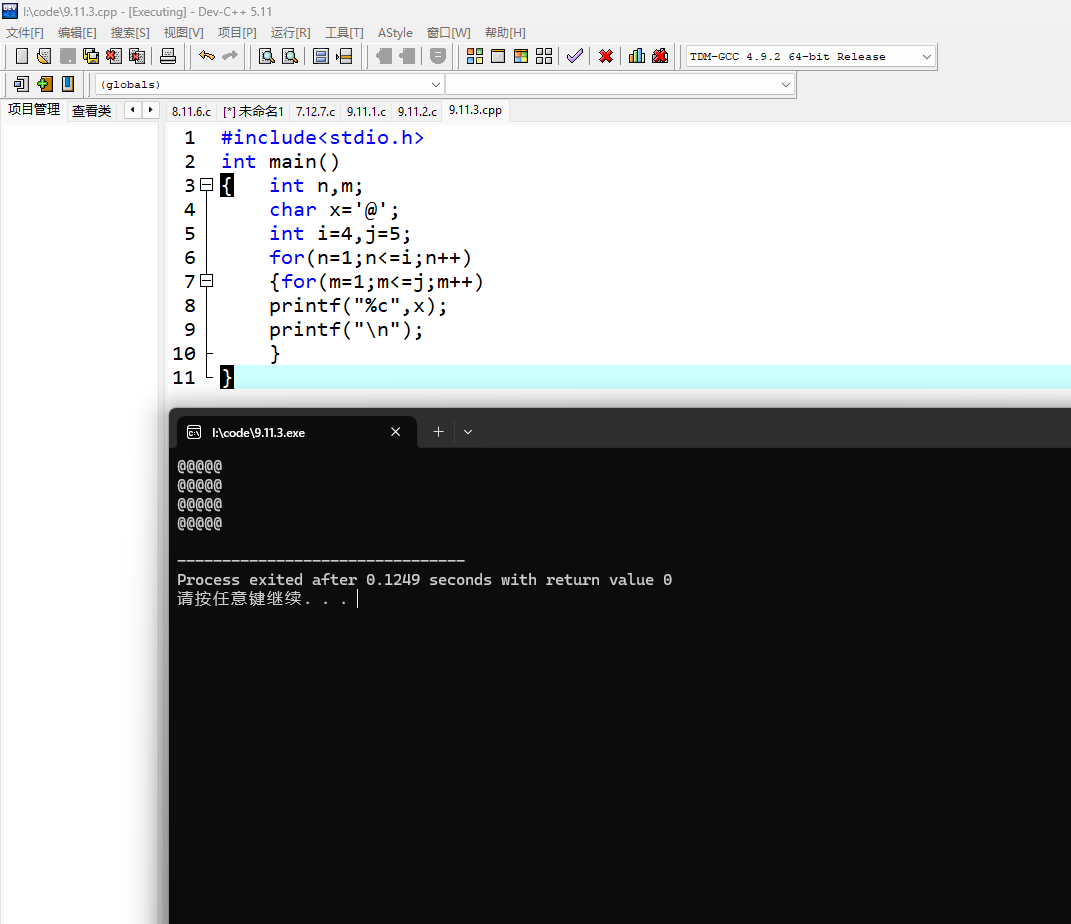The width and height of the screenshot is (1071, 924).
Task: Click the Close file icon
Action: coord(114,56)
